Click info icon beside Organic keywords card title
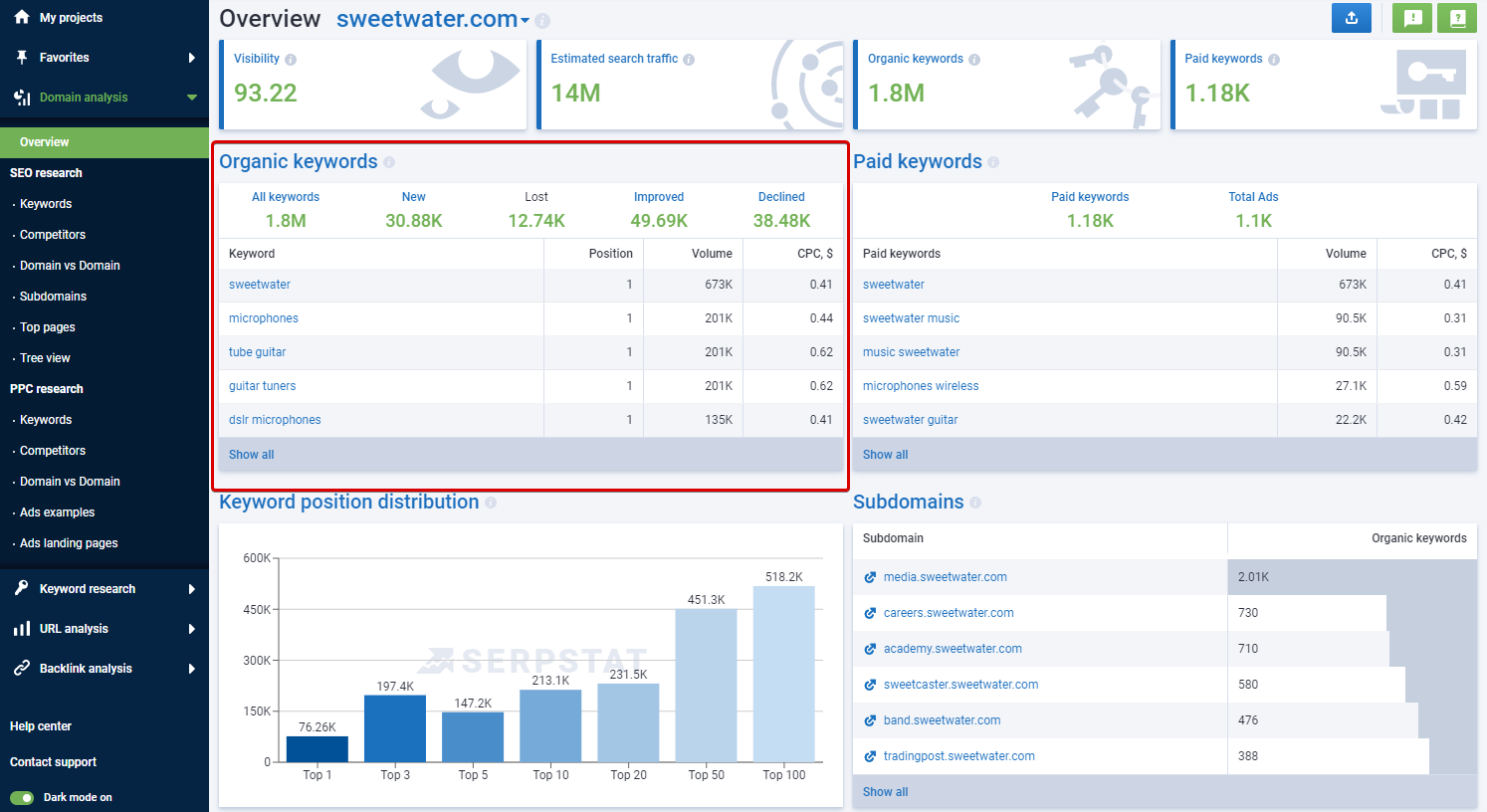1487x812 pixels. (974, 60)
